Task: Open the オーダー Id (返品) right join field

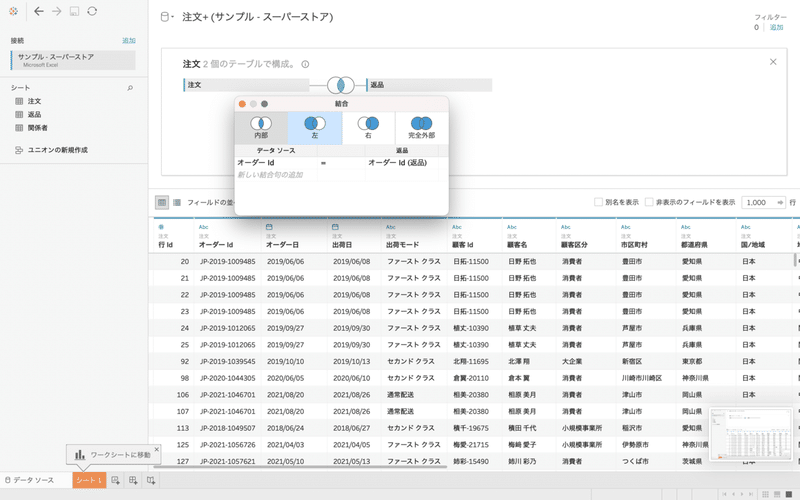Action: [x=402, y=163]
